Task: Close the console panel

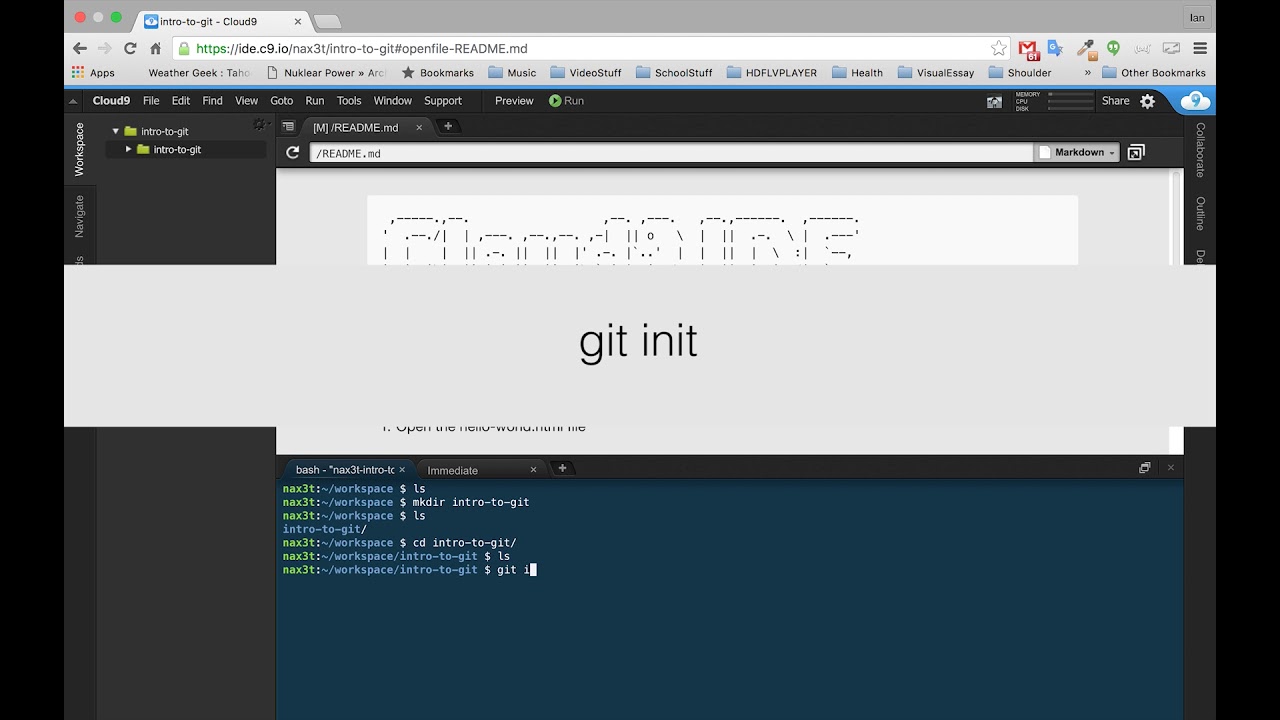Action: [1171, 468]
